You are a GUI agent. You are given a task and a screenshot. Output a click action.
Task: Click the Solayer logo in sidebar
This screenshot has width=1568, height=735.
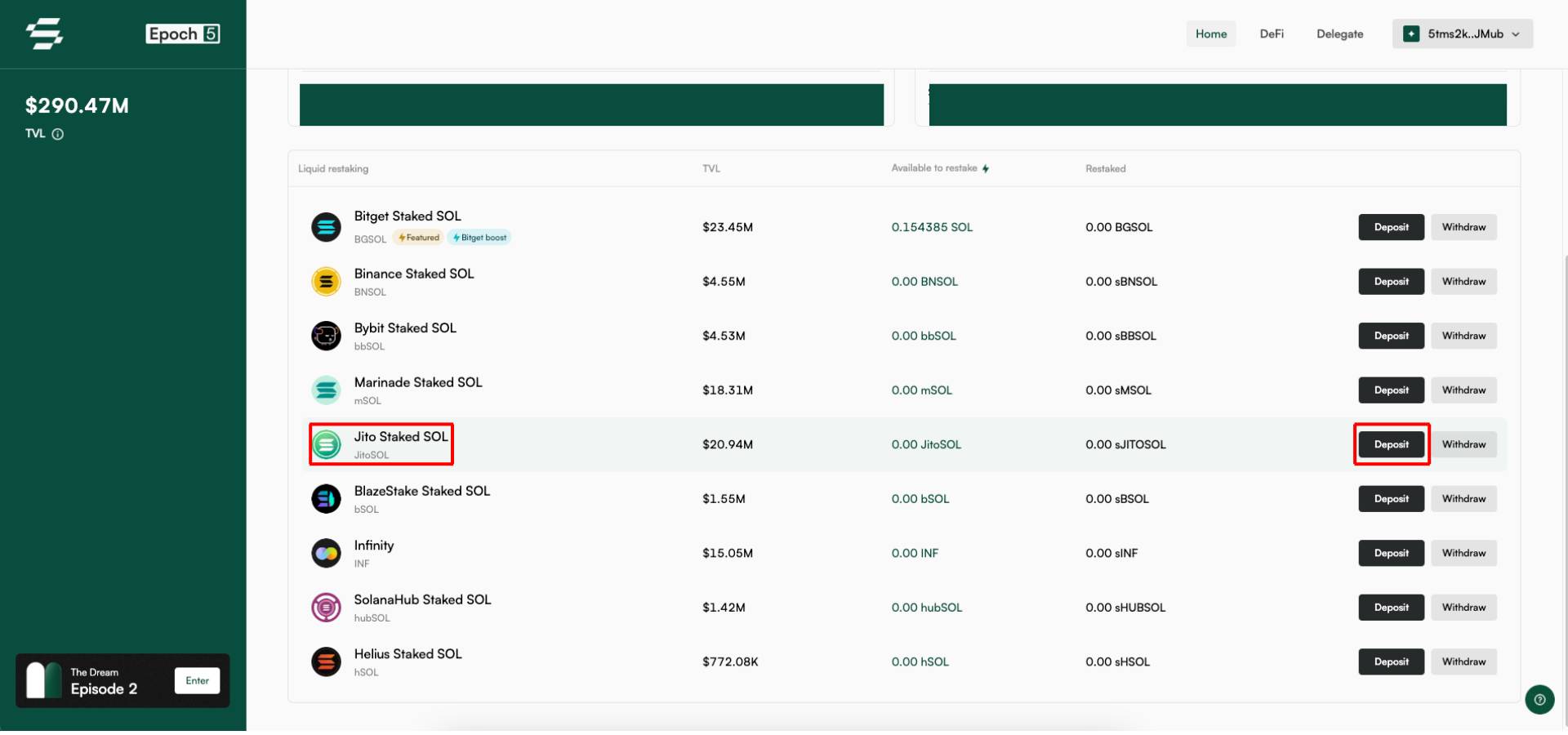[44, 33]
